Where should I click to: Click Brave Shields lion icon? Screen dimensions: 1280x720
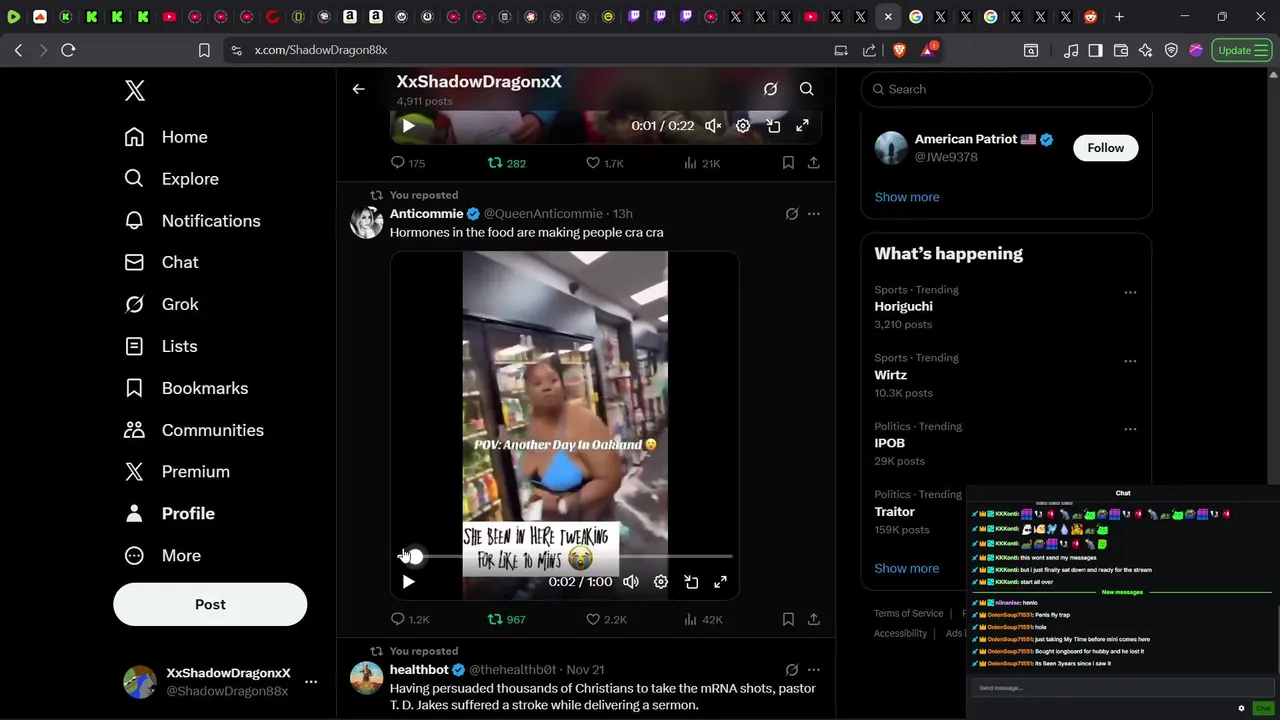899,50
